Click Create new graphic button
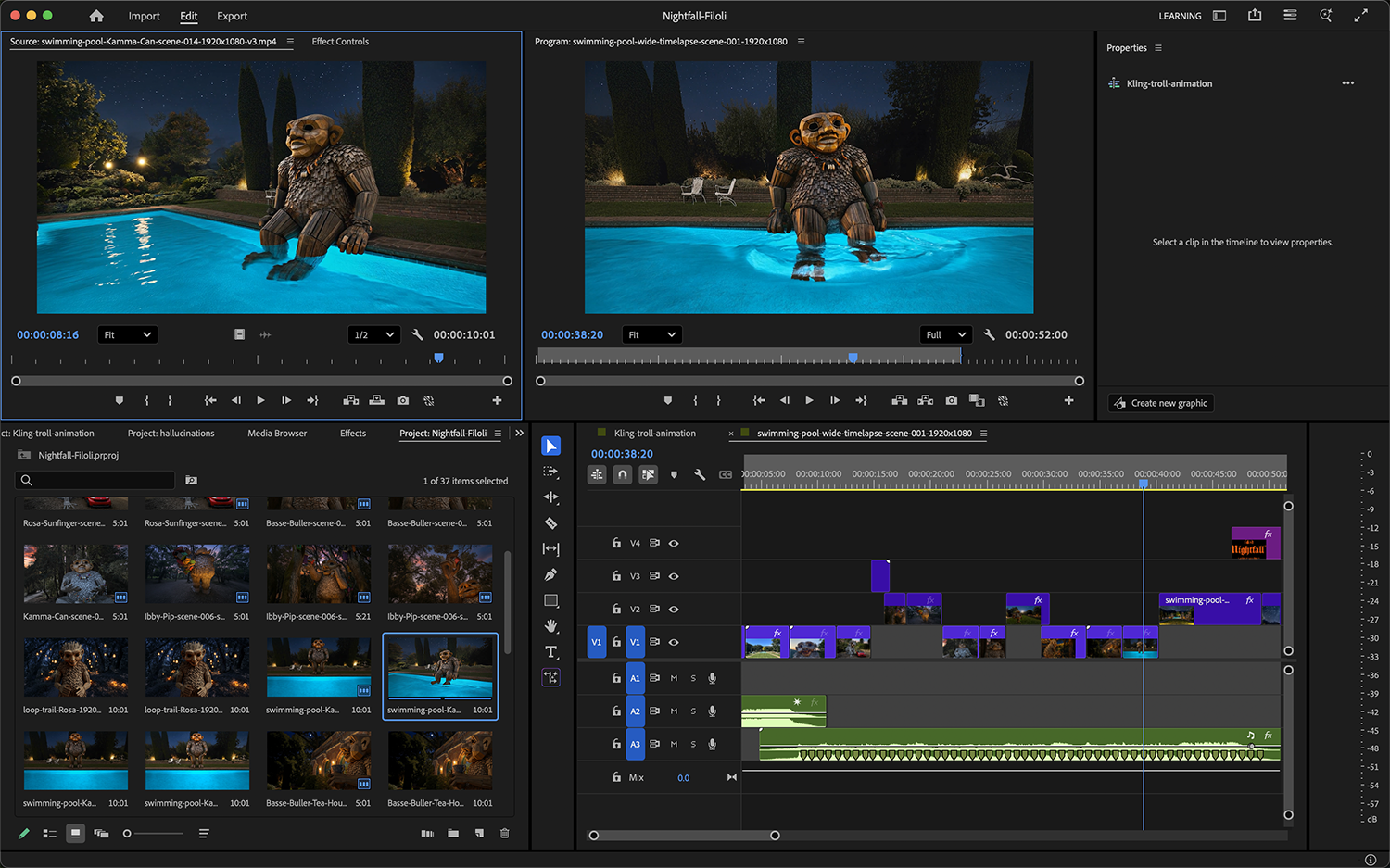This screenshot has height=868, width=1390. pos(1161,403)
